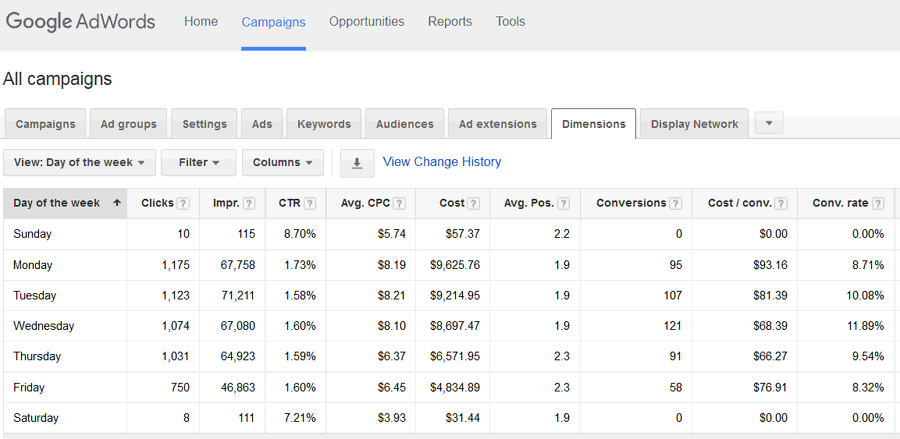Click the Monday row label

pos(33,265)
